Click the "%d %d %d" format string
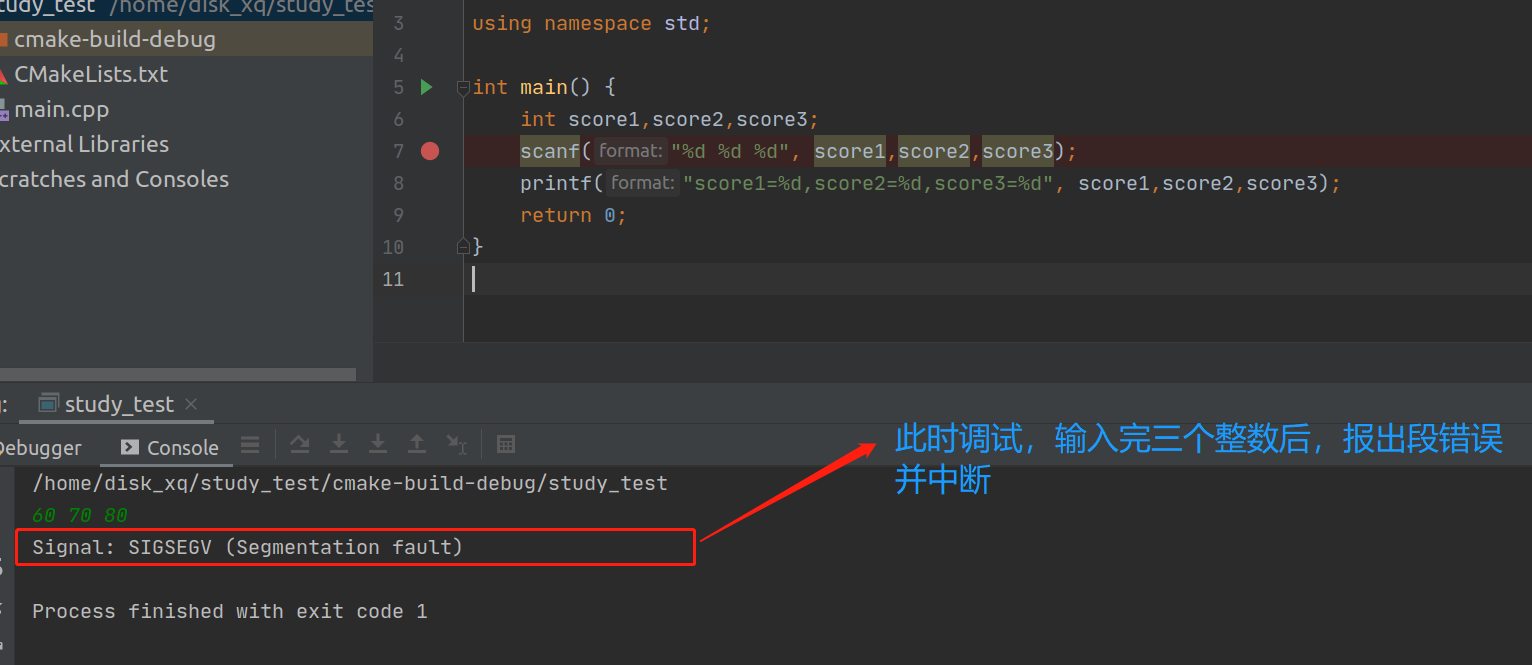 coord(730,152)
